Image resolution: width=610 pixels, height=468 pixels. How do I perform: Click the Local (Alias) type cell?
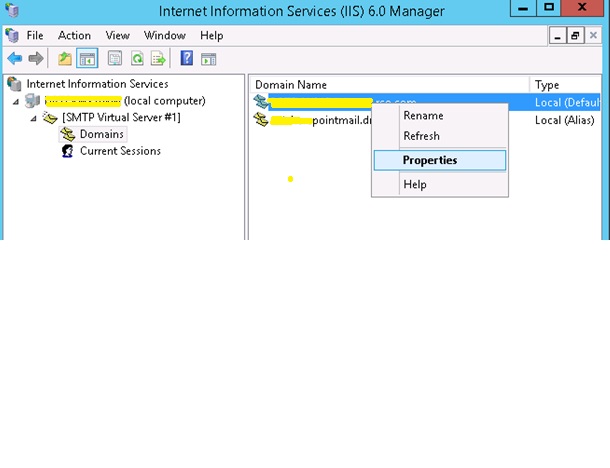tap(564, 120)
